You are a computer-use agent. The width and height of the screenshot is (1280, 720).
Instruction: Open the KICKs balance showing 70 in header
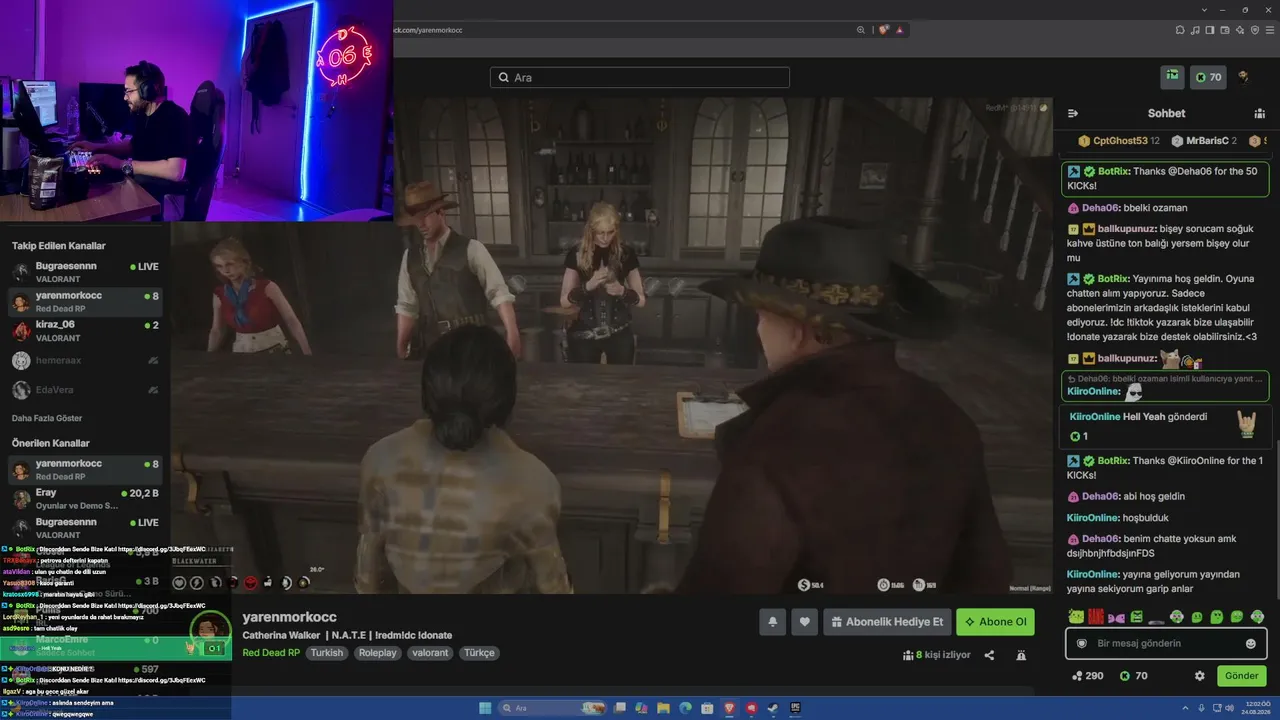tap(1208, 77)
